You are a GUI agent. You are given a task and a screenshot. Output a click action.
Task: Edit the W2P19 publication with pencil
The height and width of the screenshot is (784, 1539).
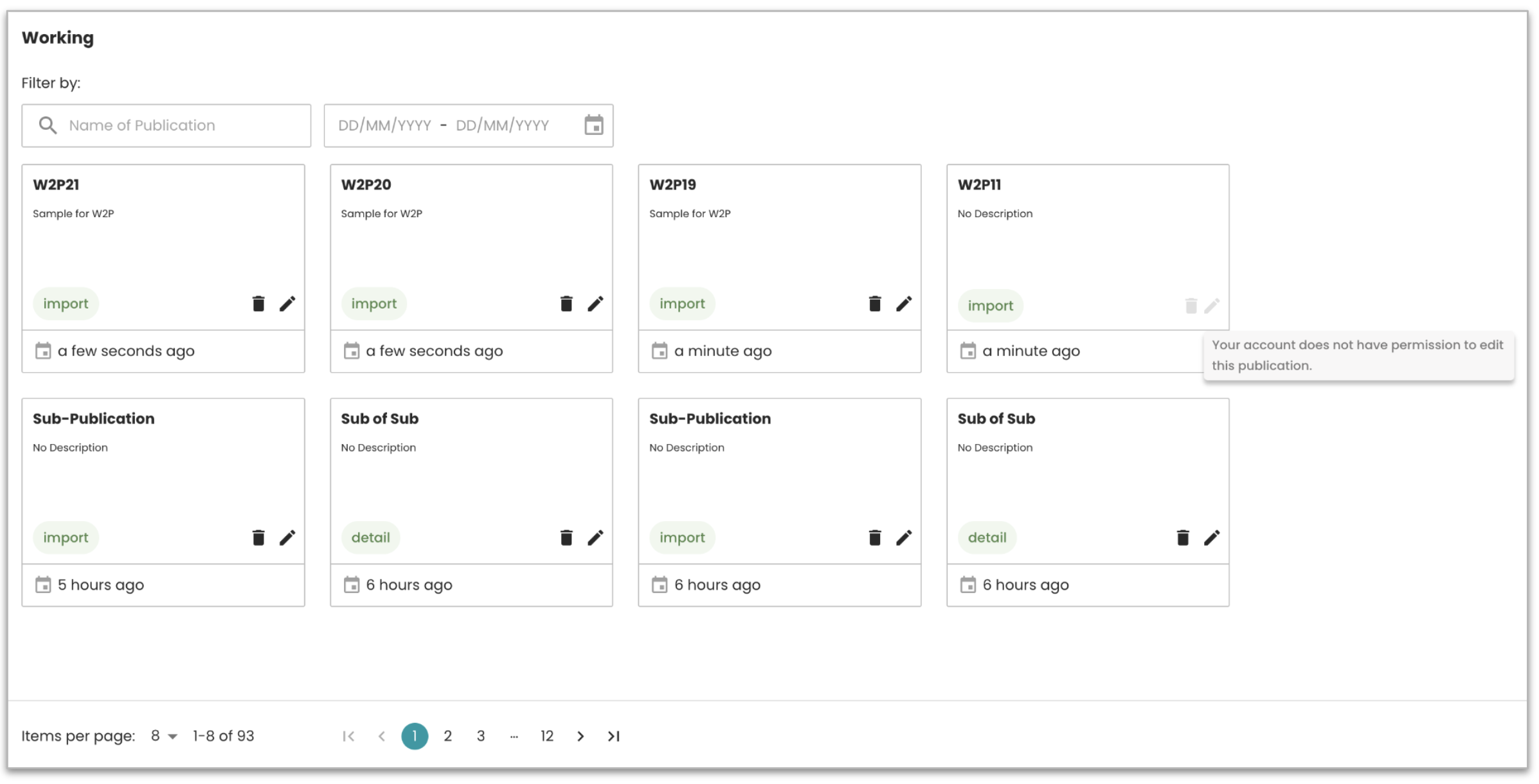tap(904, 304)
